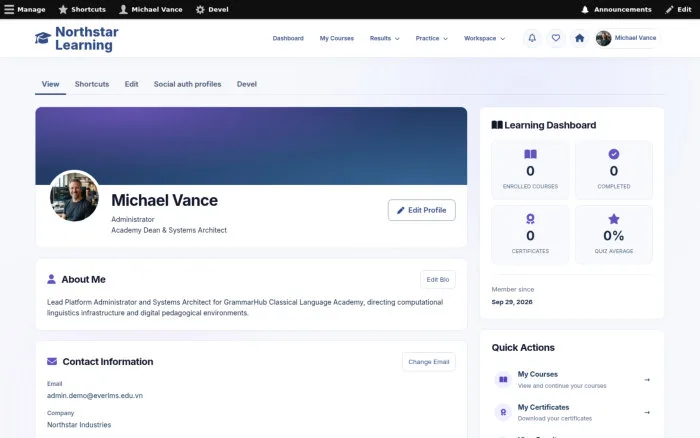Click the Academy Dean & Systems Architect text

(169, 230)
